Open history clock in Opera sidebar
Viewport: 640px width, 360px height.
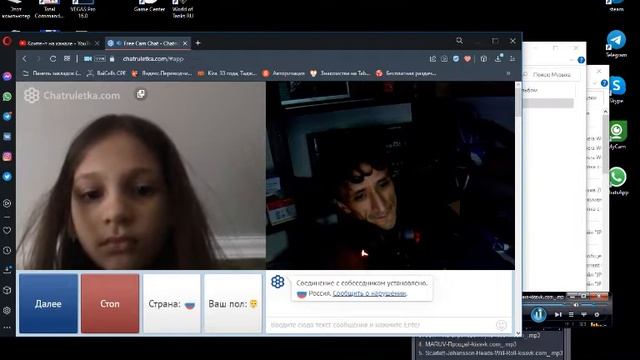[7, 250]
